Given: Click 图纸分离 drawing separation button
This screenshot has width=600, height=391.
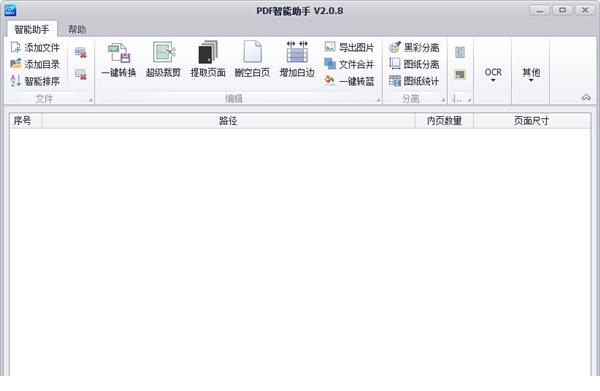Looking at the screenshot, I should tap(414, 64).
